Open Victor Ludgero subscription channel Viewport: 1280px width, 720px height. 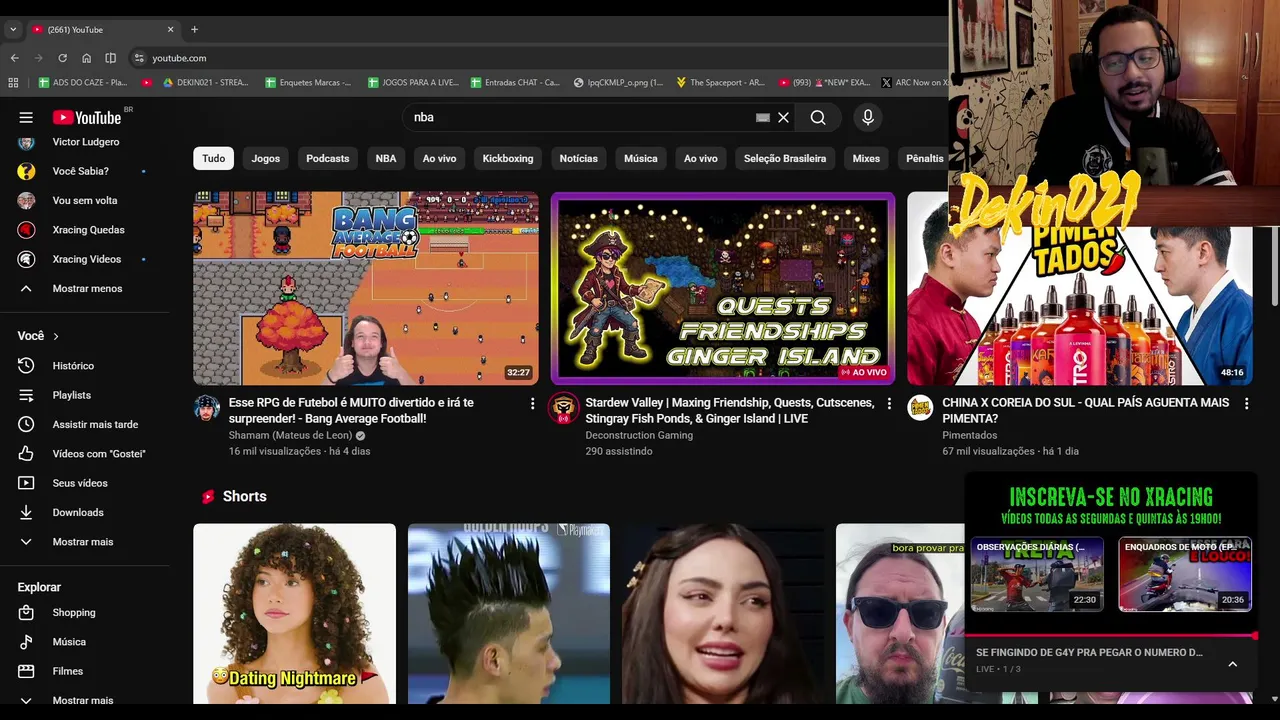point(84,142)
